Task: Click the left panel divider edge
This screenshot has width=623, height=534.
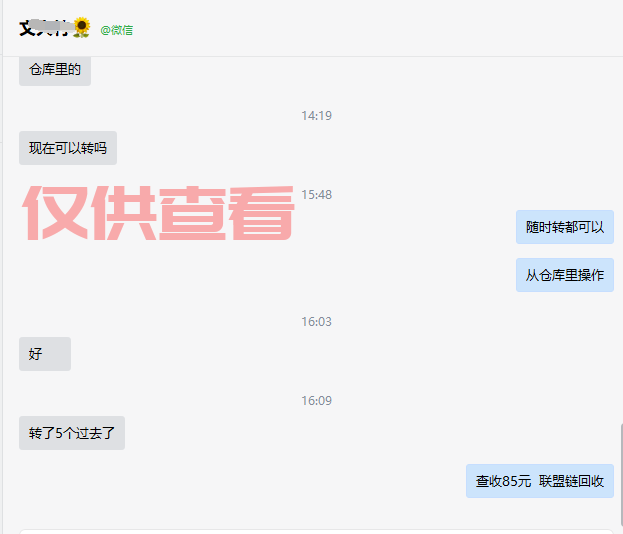Action: coord(2,267)
